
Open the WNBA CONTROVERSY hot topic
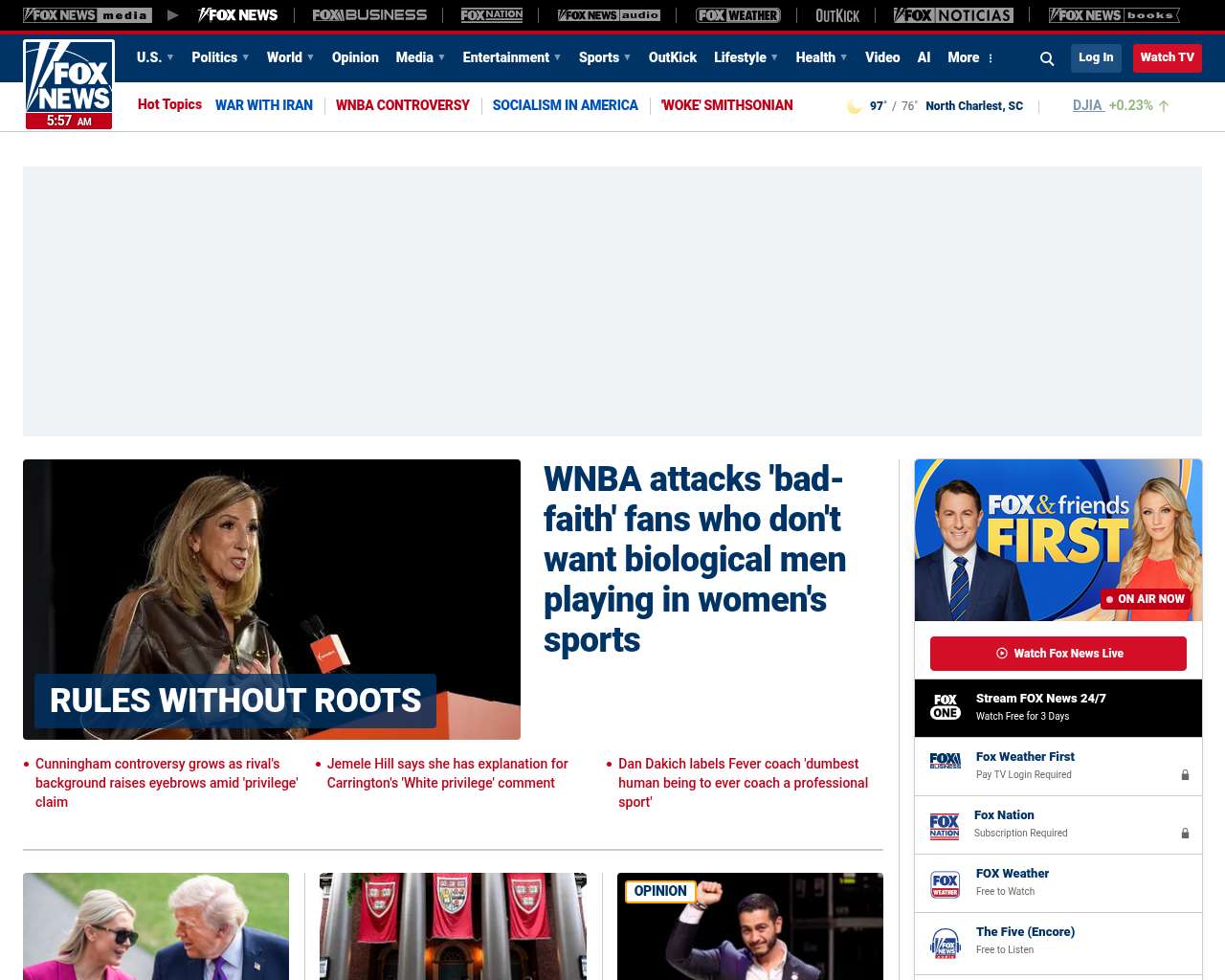pos(403,105)
